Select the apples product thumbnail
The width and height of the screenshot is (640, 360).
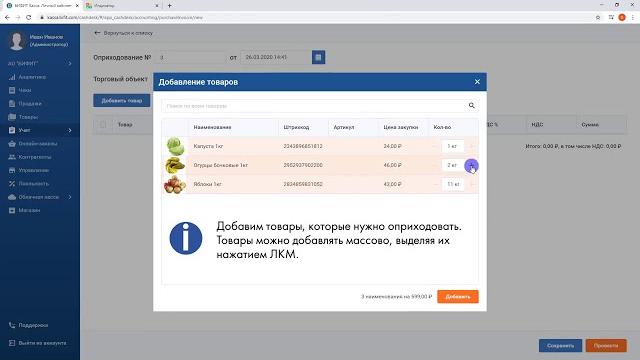tap(175, 184)
